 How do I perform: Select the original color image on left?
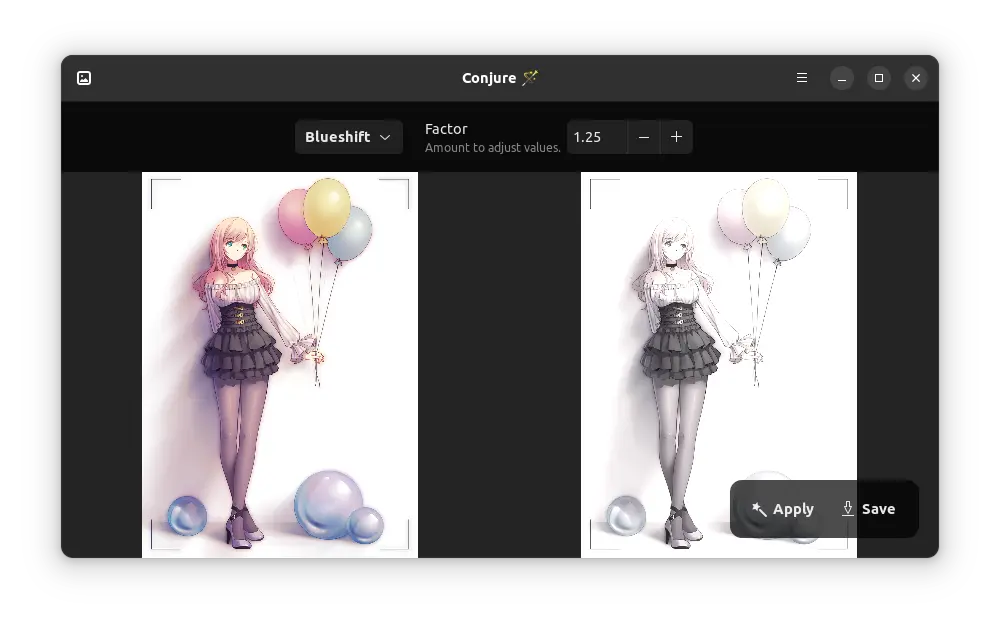click(x=280, y=364)
